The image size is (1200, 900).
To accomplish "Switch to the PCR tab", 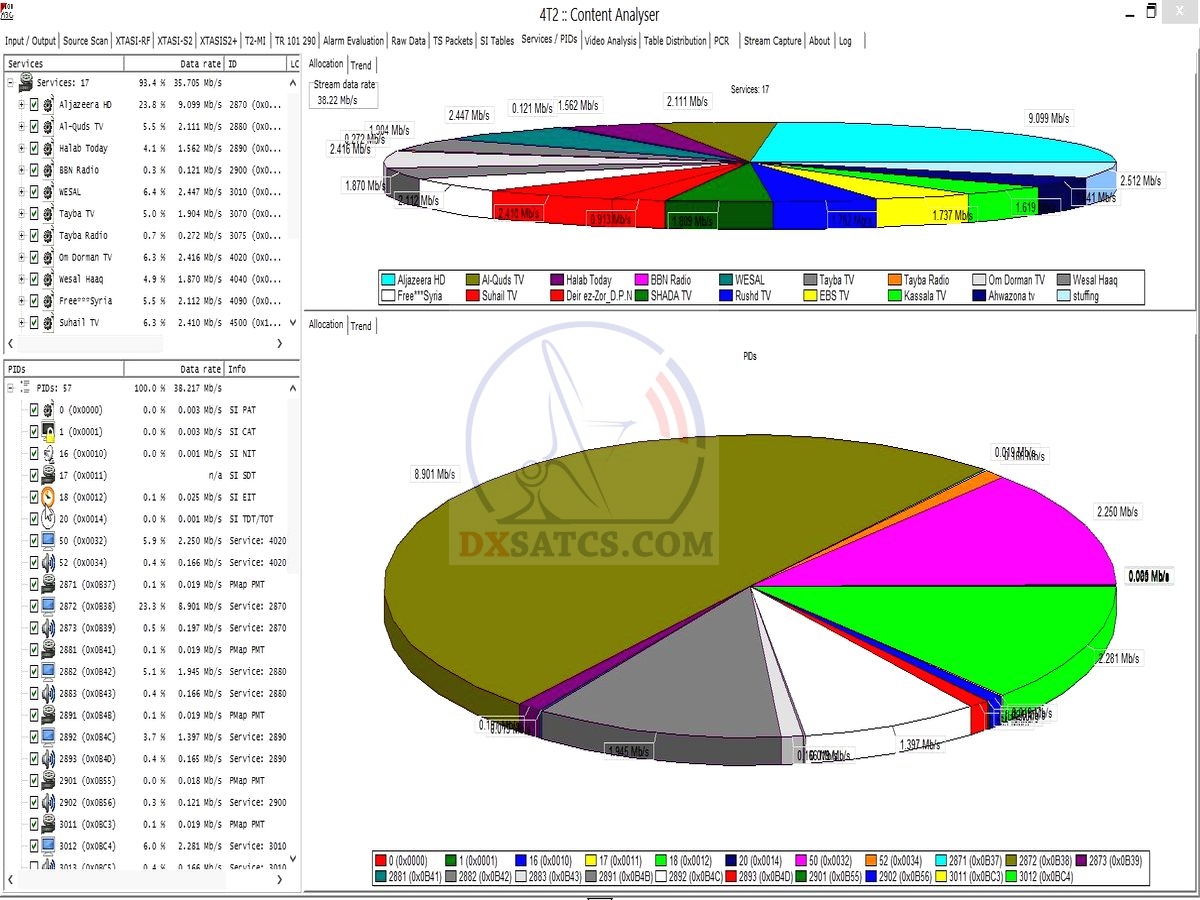I will (x=721, y=41).
